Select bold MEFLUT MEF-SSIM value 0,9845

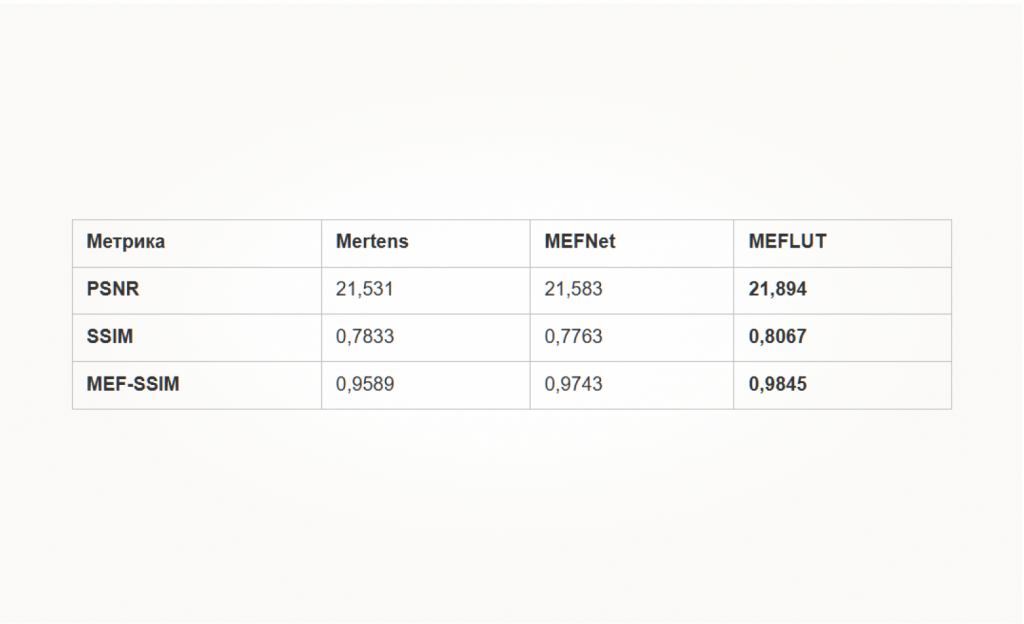(777, 384)
